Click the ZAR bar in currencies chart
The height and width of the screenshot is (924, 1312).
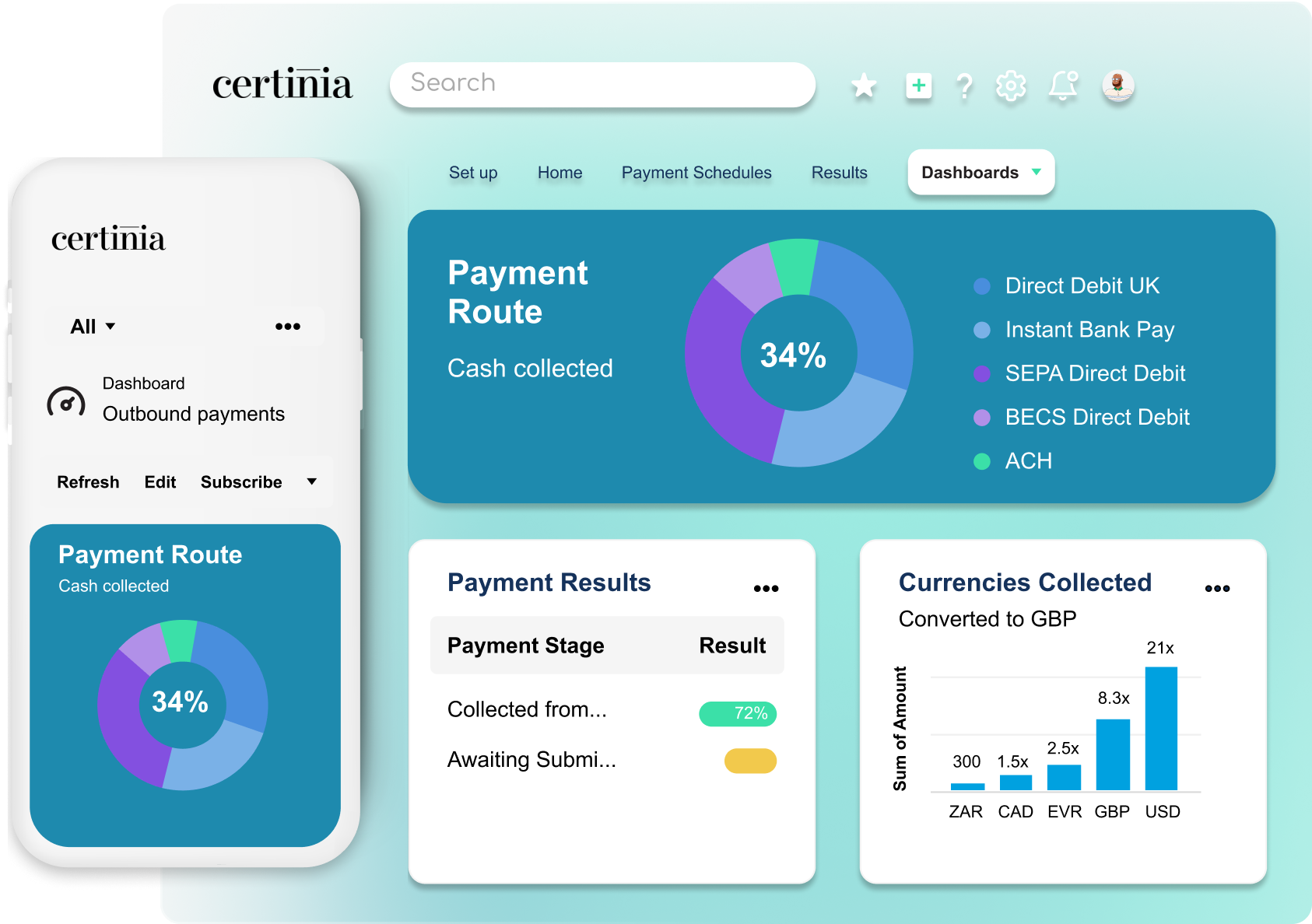[967, 786]
